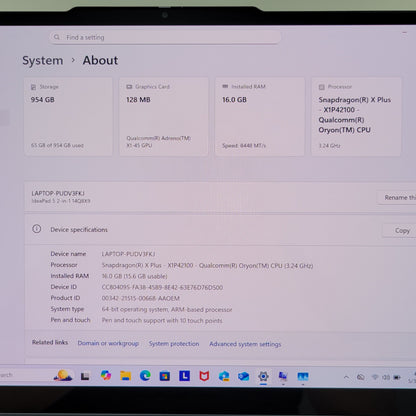416x416 pixels.
Task: Open the System protection link
Action: [x=174, y=344]
